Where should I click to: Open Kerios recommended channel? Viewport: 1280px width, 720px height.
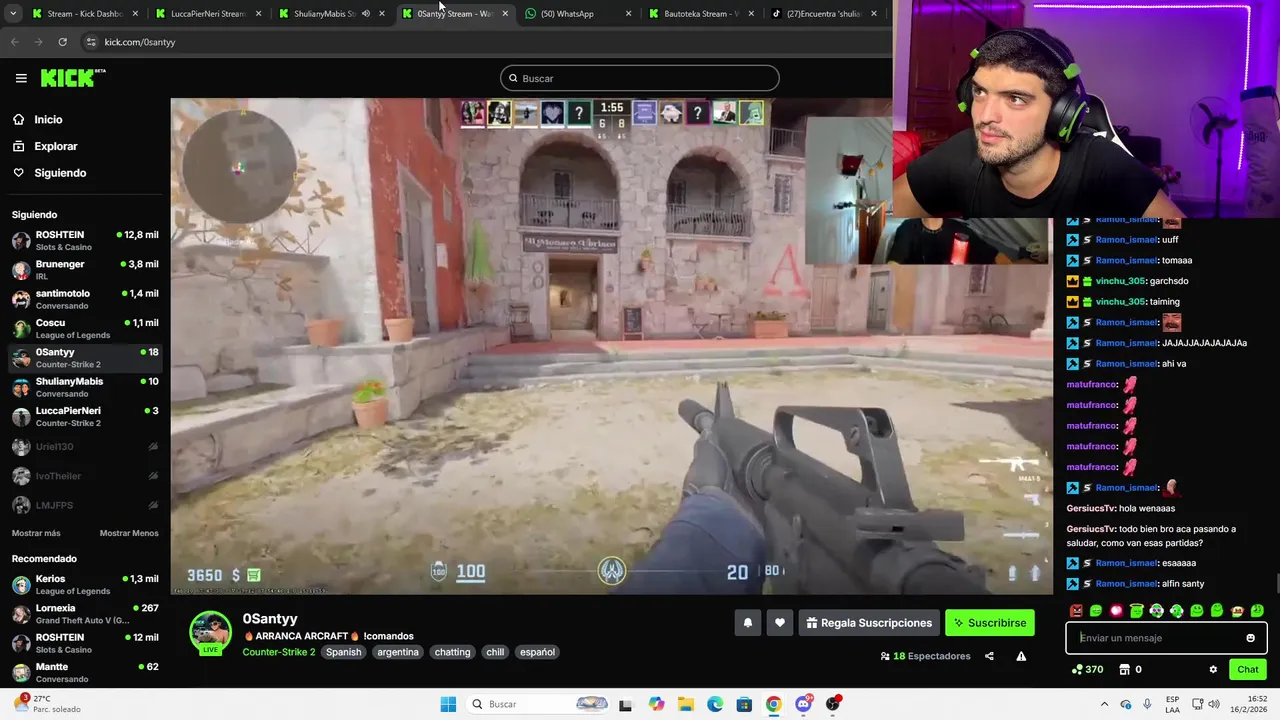[85, 584]
